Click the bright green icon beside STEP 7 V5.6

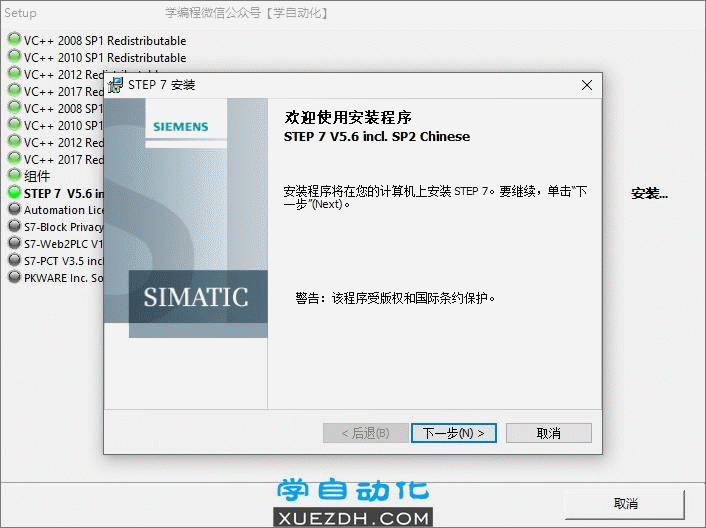14,192
